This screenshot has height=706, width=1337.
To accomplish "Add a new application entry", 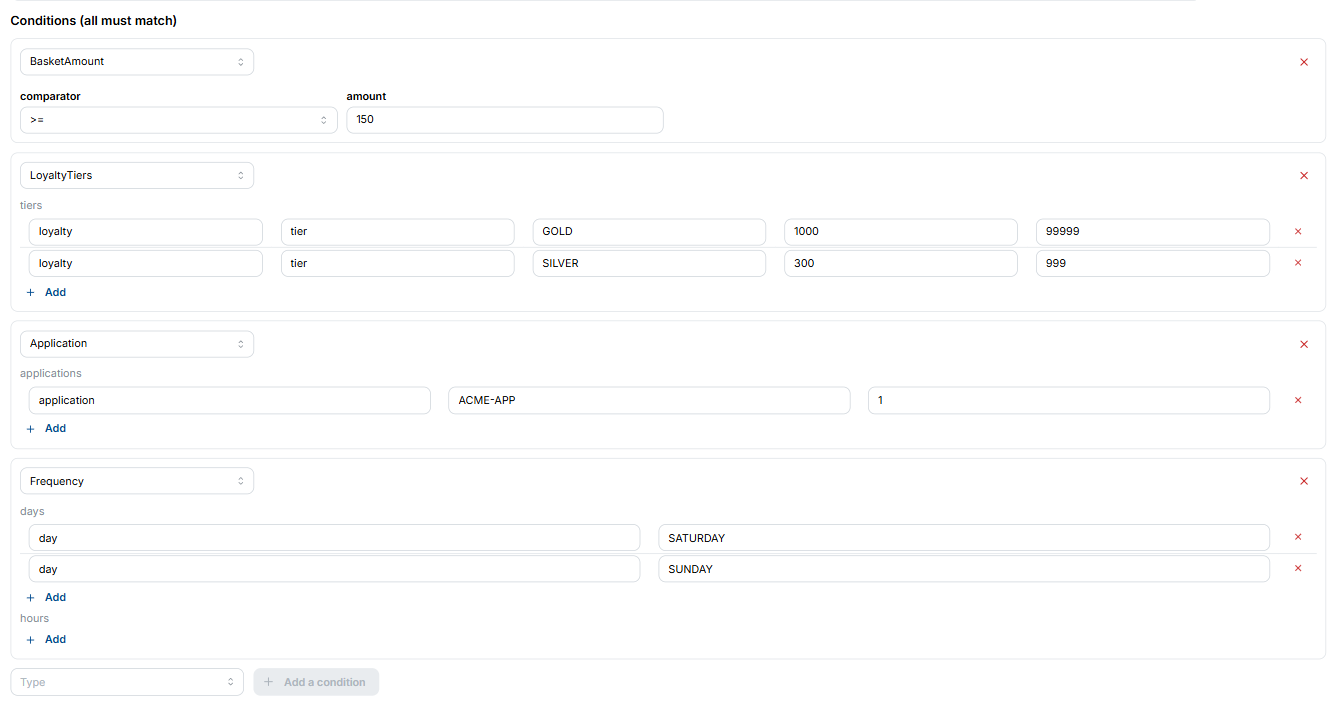I will [46, 428].
